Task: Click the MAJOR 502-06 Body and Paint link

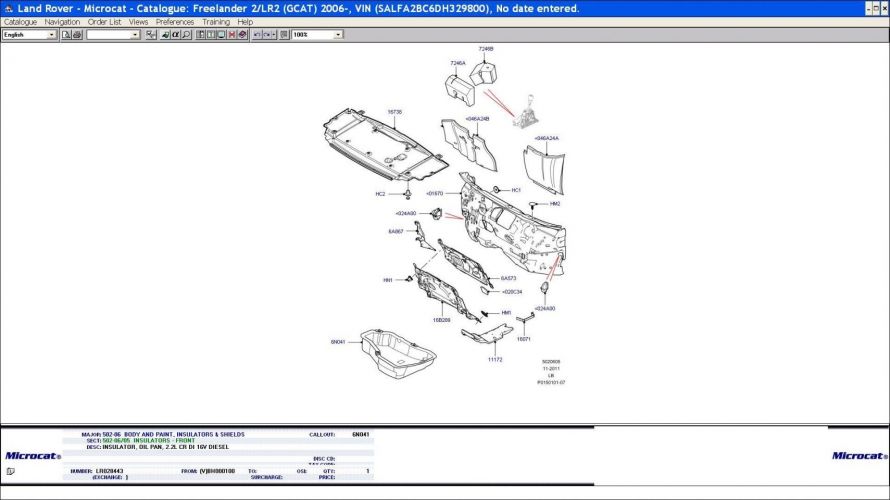Action: [x=173, y=434]
